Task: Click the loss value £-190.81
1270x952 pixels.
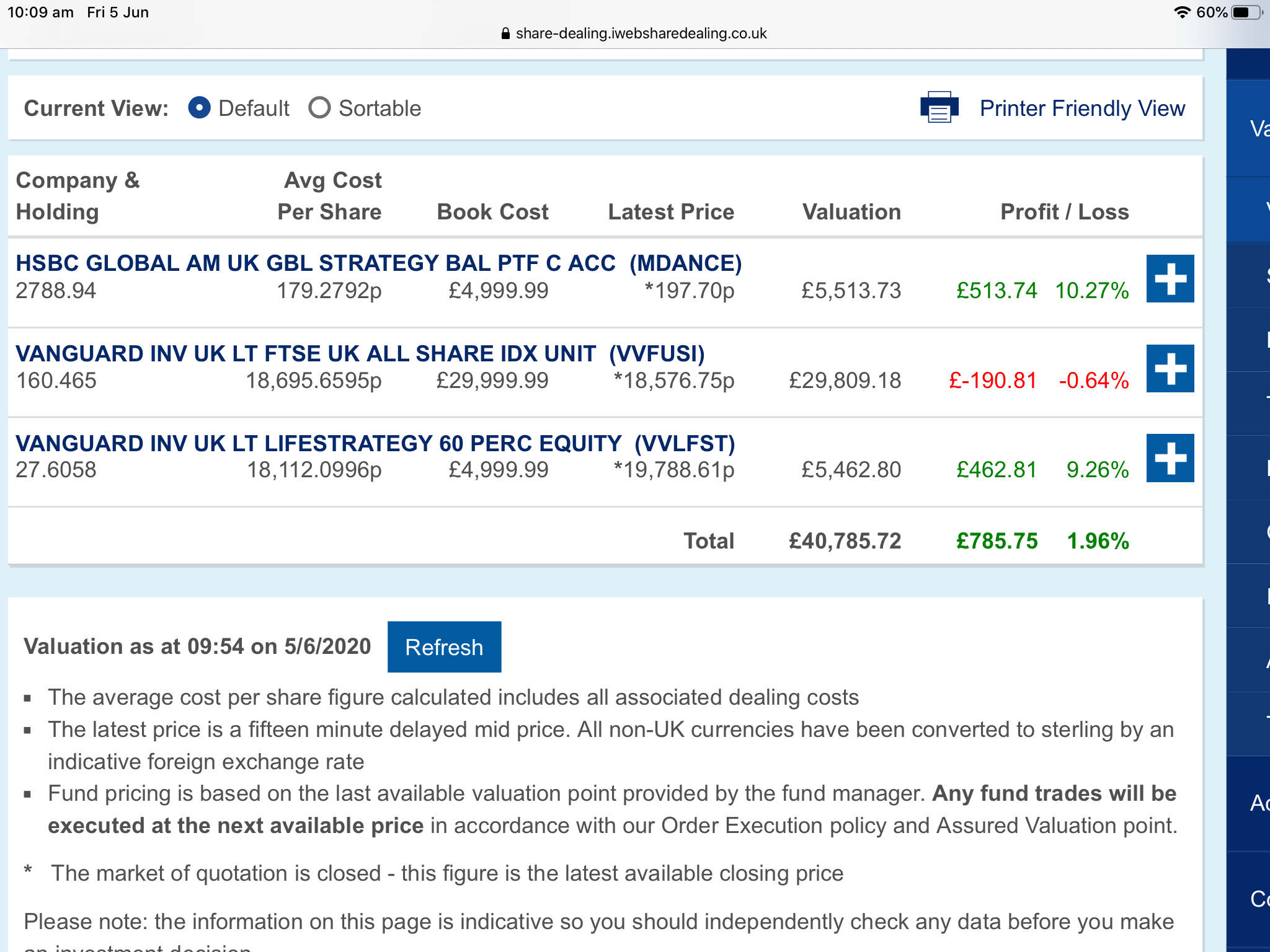Action: (x=993, y=381)
